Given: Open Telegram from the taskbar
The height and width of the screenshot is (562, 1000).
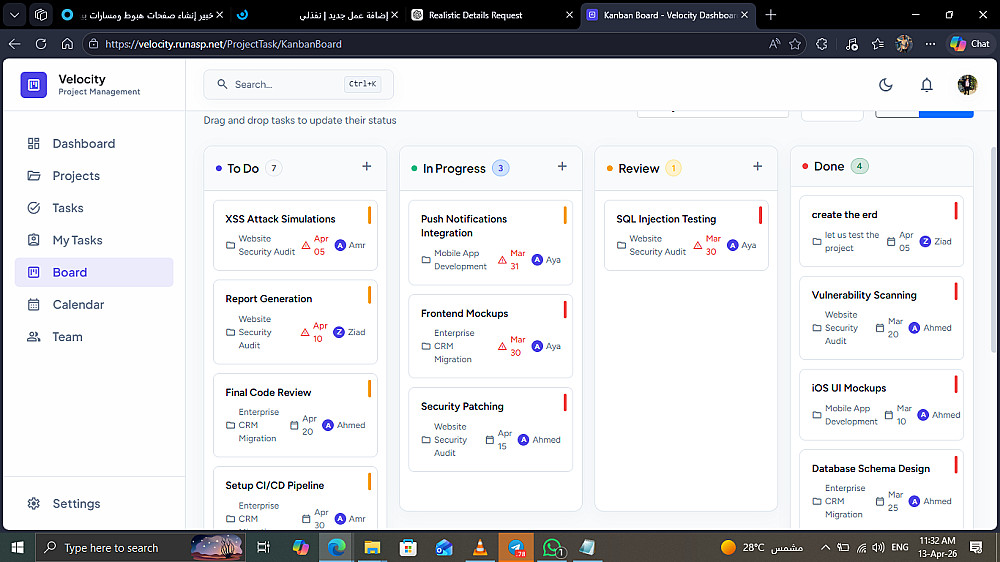Looking at the screenshot, I should point(516,547).
